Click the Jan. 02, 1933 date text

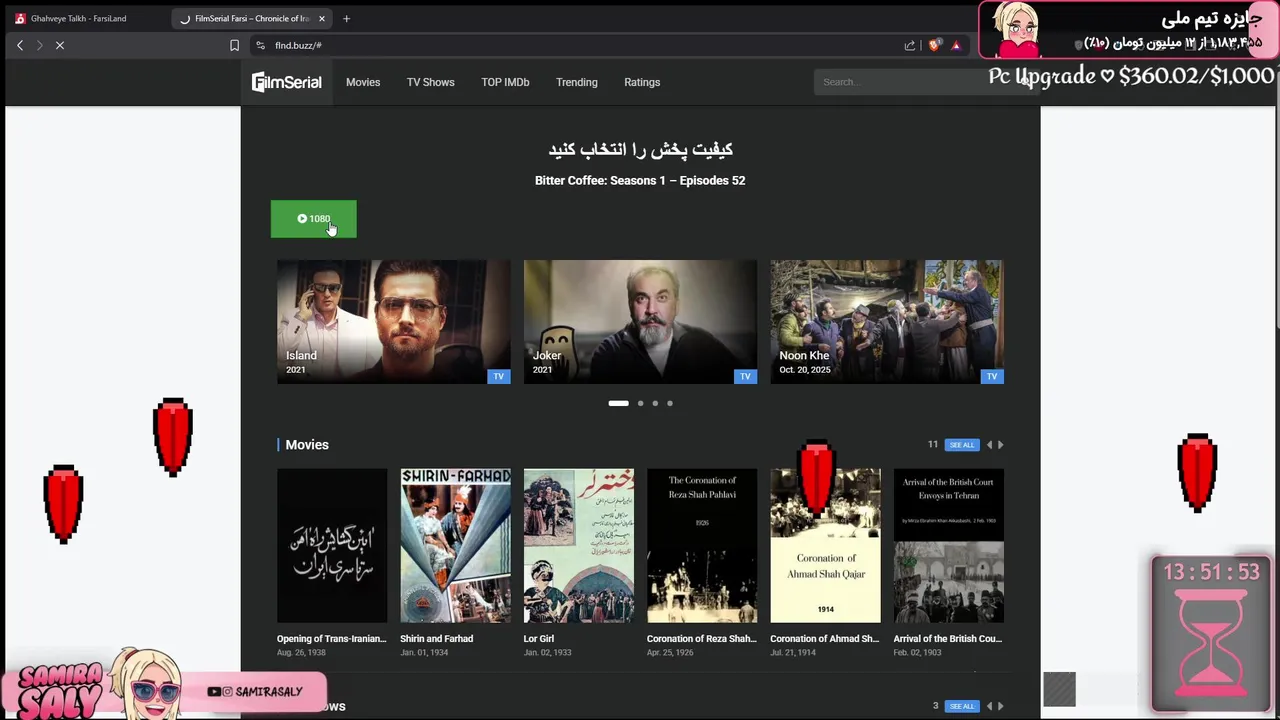[548, 653]
